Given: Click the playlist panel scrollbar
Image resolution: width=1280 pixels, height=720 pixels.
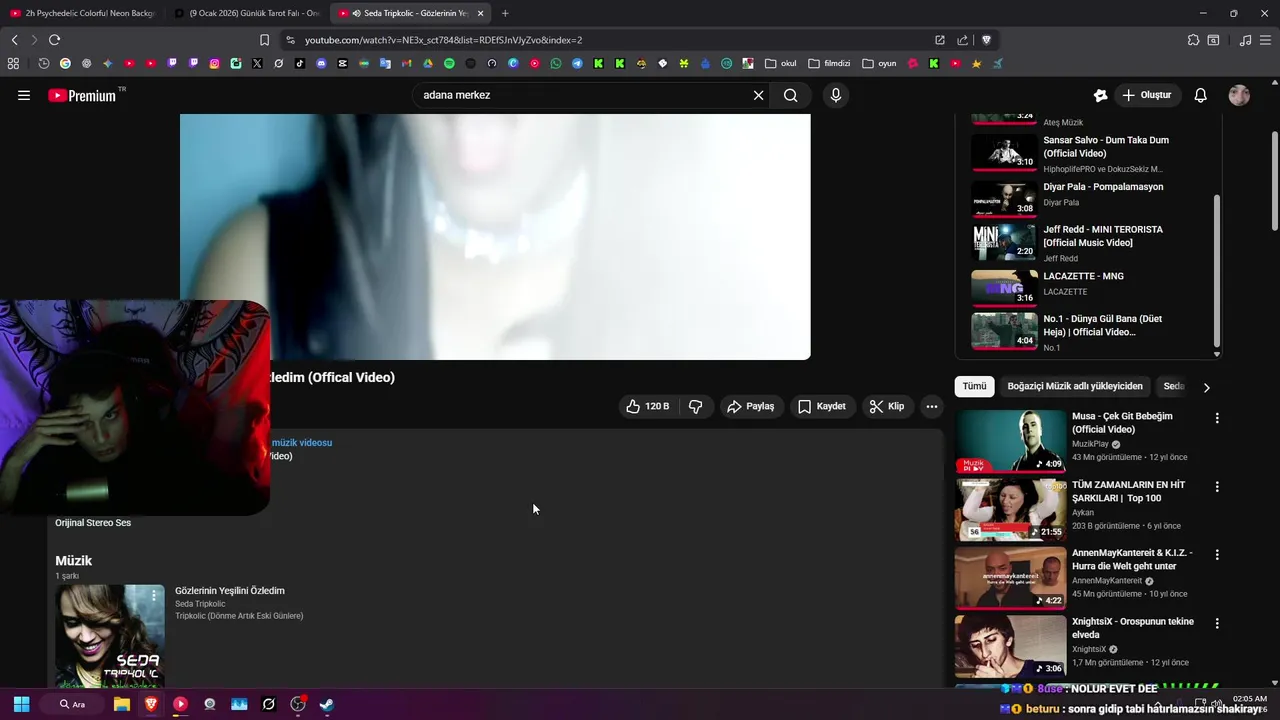Looking at the screenshot, I should (1217, 270).
